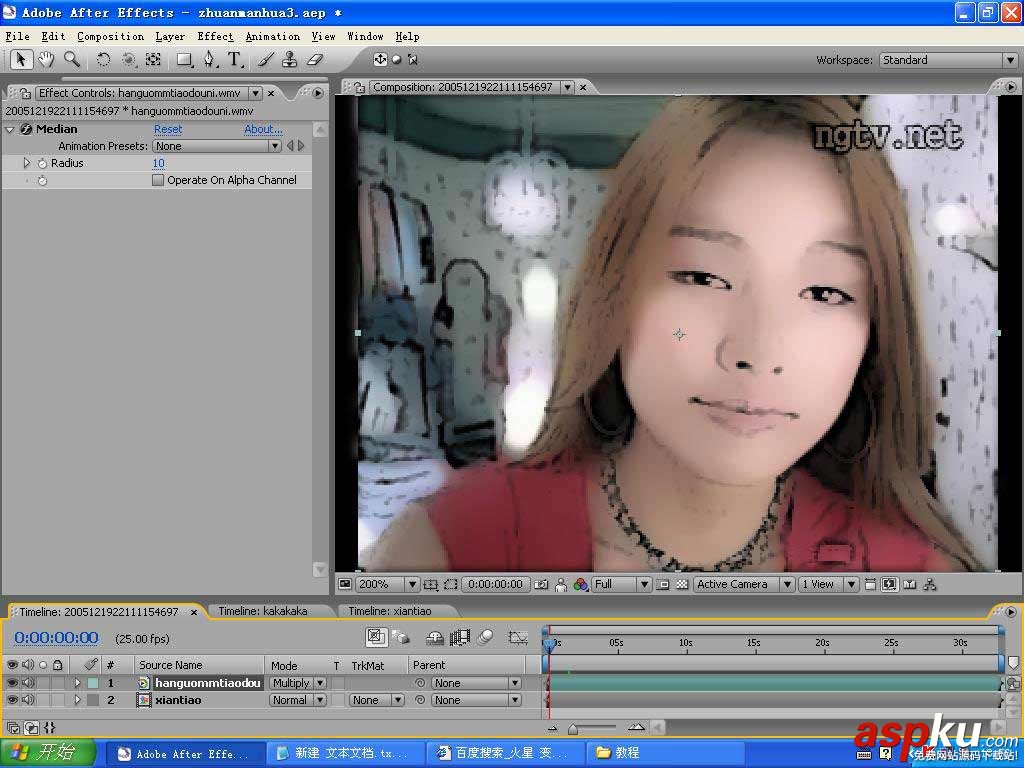Select the Horizontal Type tool
Viewport: 1024px width, 768px height.
[234, 59]
